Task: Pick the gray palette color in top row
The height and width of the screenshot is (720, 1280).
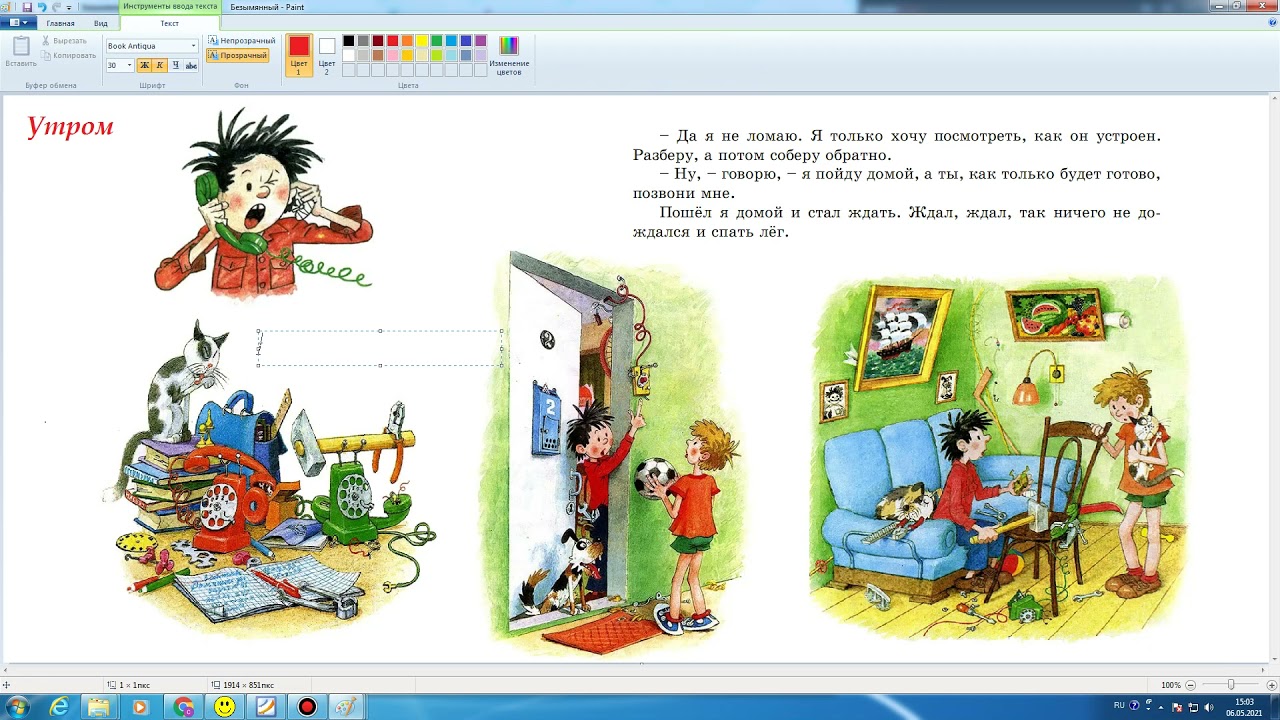Action: click(363, 41)
